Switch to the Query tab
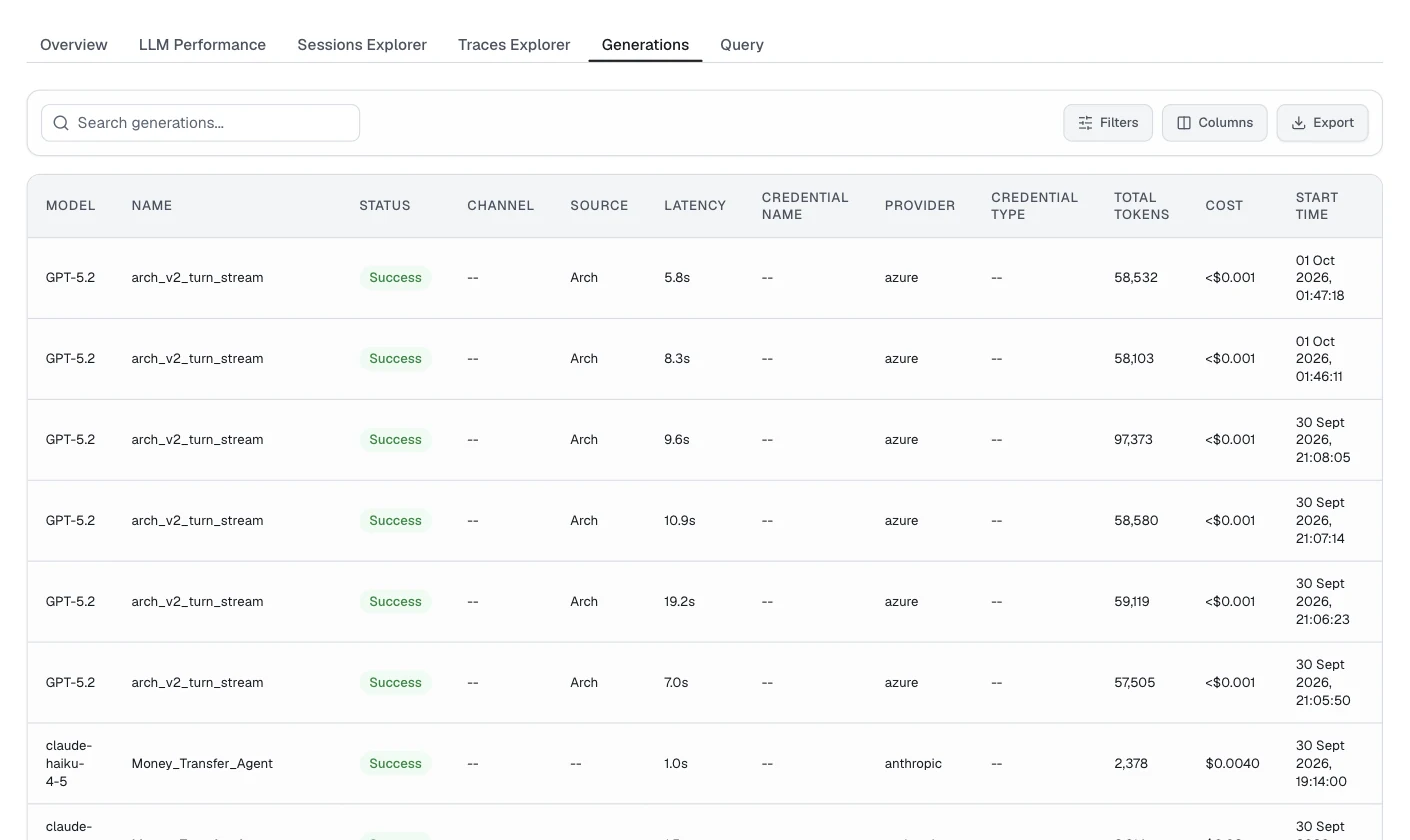 pos(742,45)
